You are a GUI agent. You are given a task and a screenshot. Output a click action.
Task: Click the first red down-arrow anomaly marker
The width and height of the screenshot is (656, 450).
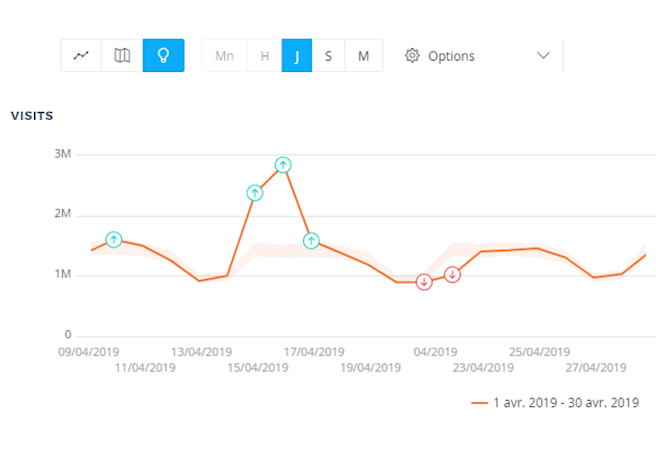424,282
